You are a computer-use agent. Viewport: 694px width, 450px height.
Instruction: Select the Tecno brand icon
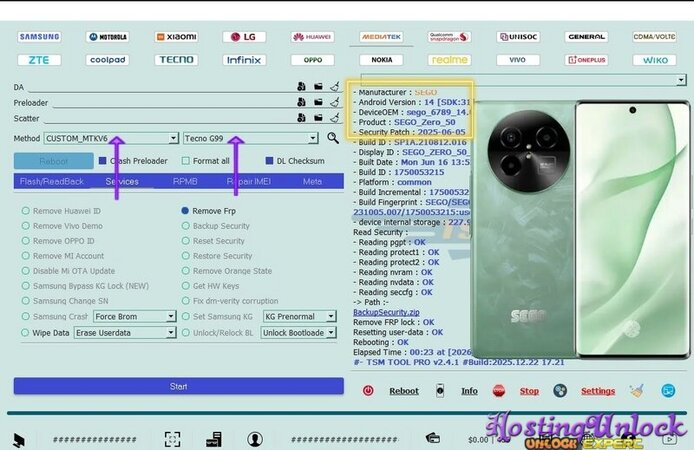[176, 60]
